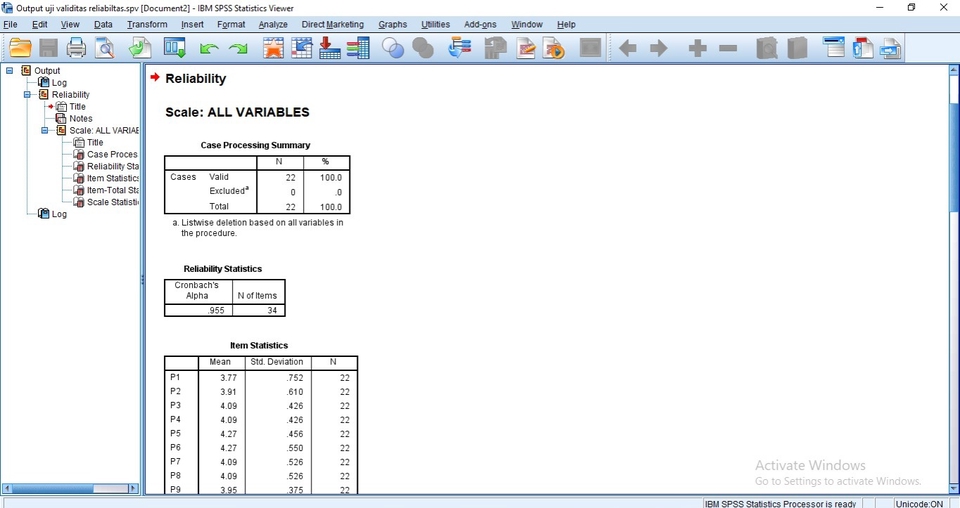
Task: Click the Go to Case toolbar icon
Action: [x=302, y=48]
